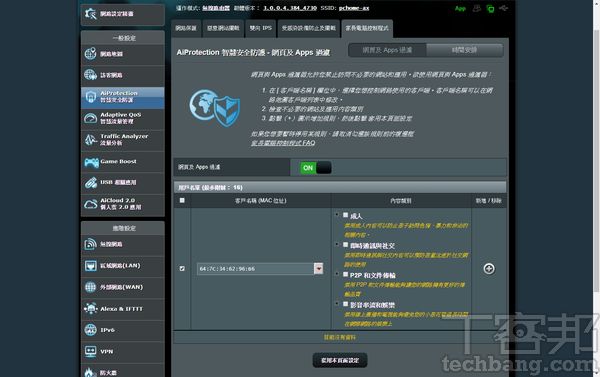Viewport: 600px width, 377px height.
Task: Open the Wireless settings sidebar item
Action: [122, 244]
